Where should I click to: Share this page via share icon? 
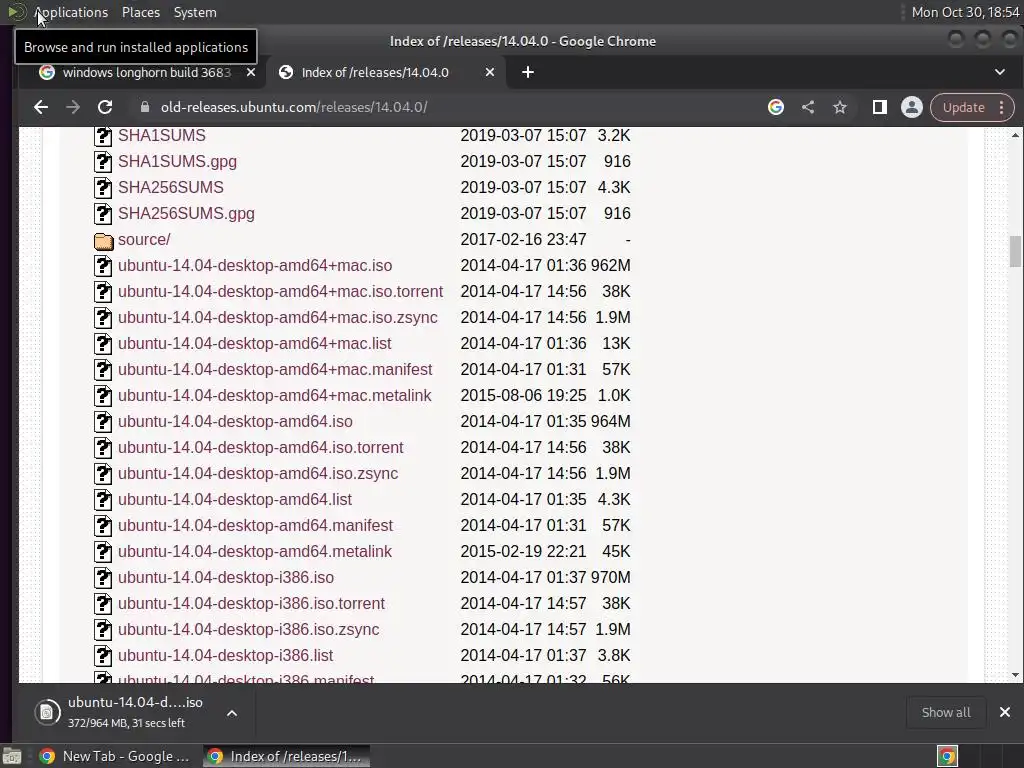[808, 107]
